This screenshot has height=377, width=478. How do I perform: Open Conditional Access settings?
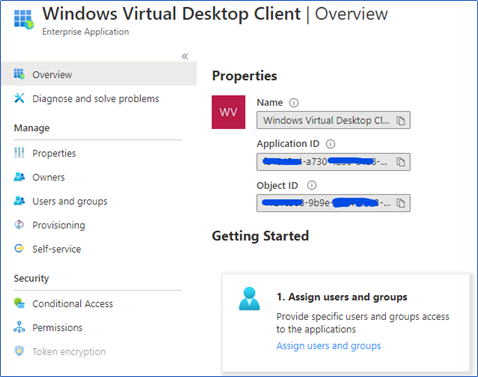coord(72,304)
